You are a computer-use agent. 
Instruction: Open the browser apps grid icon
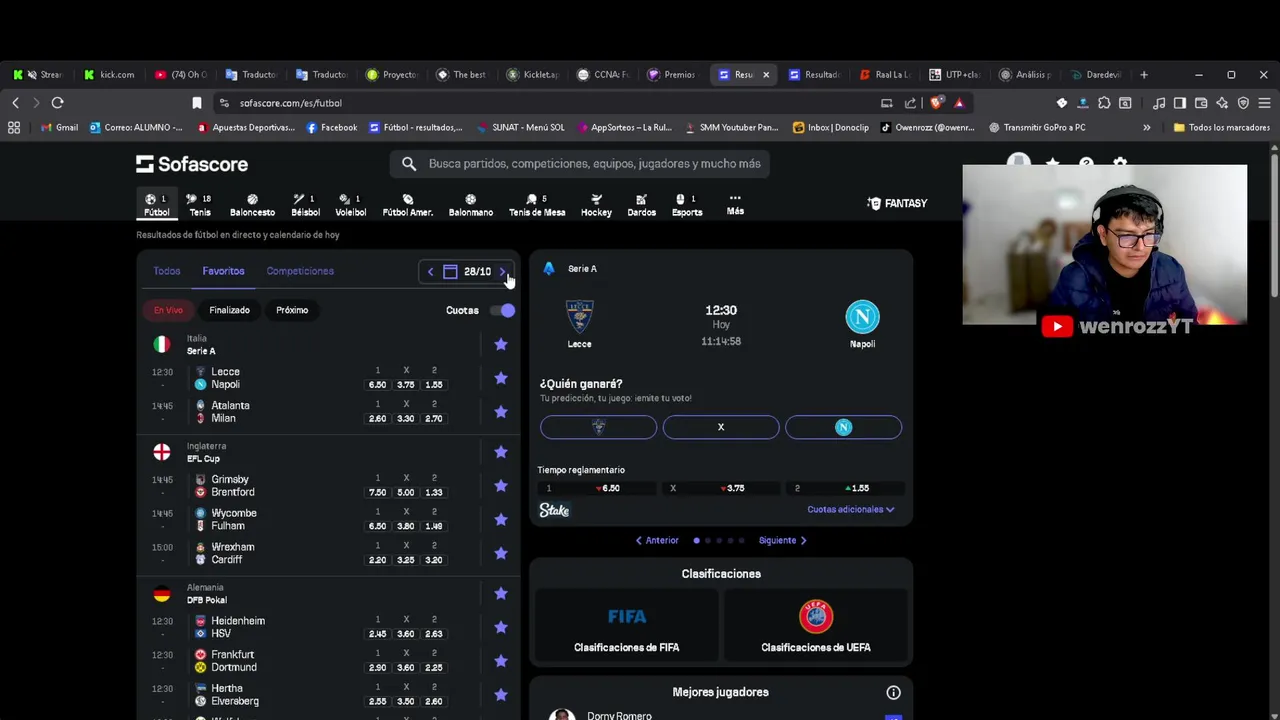click(x=14, y=127)
